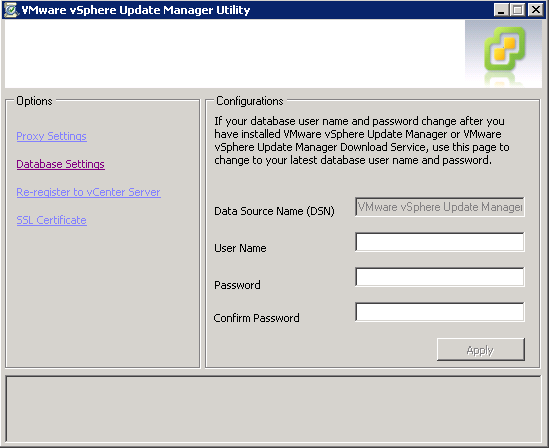The image size is (549, 448).
Task: Open the Proxy Settings link
Action: coord(51,136)
